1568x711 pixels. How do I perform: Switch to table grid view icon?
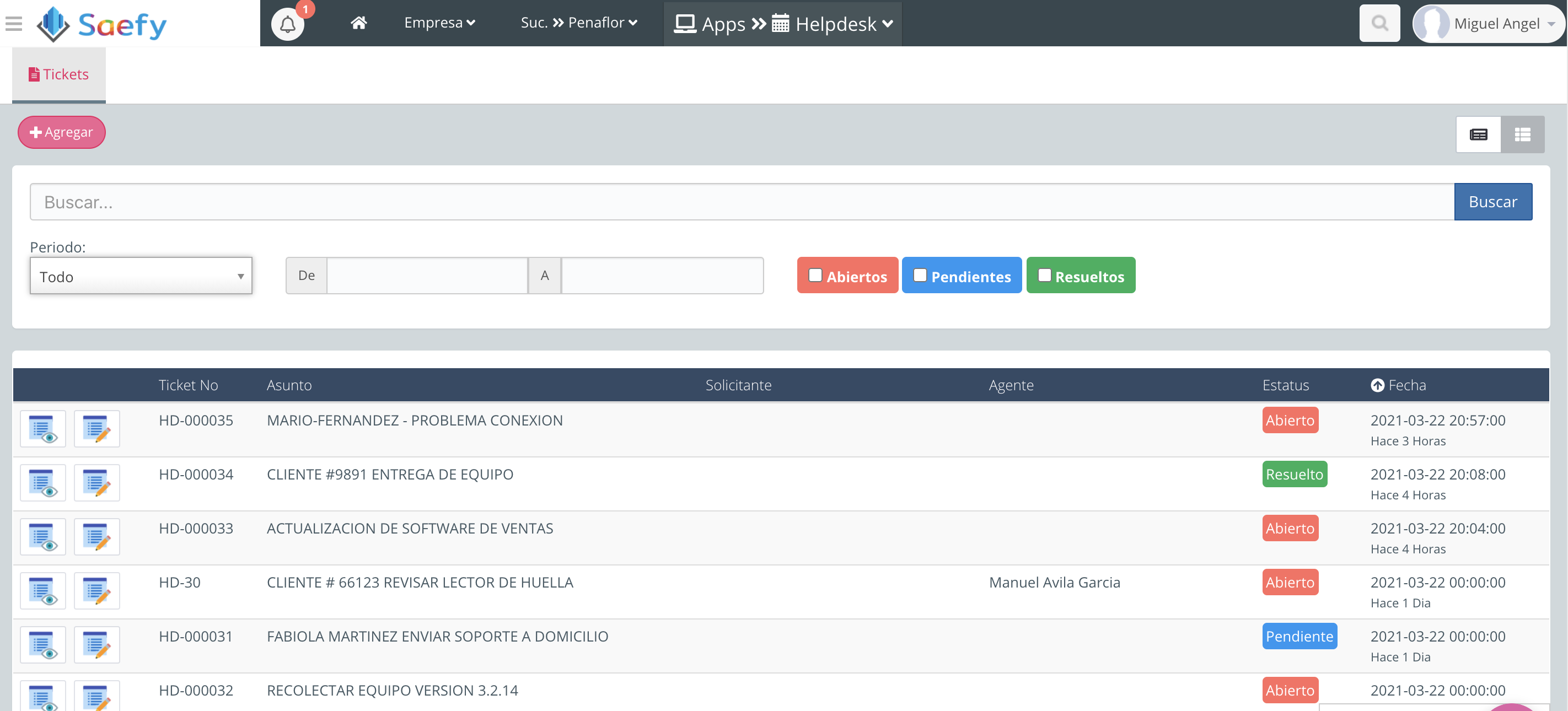[1522, 134]
